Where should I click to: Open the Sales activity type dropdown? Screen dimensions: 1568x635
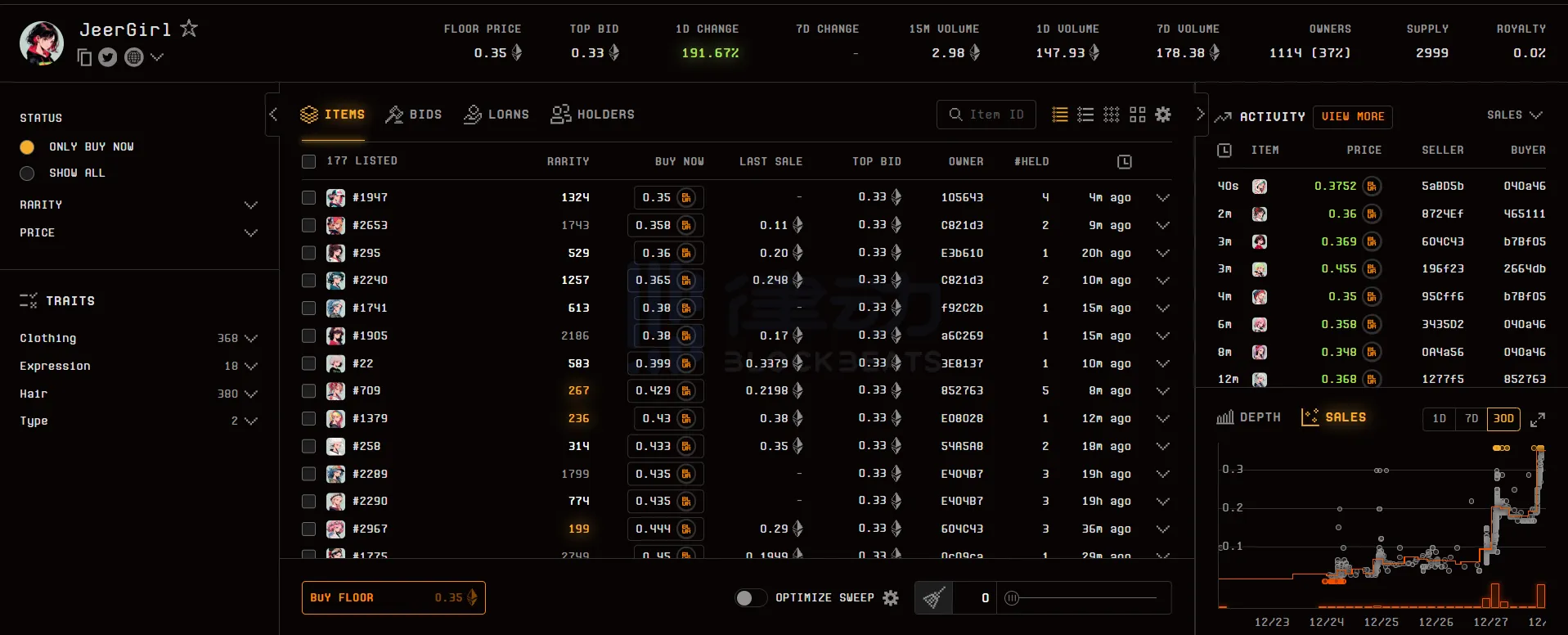click(x=1514, y=115)
